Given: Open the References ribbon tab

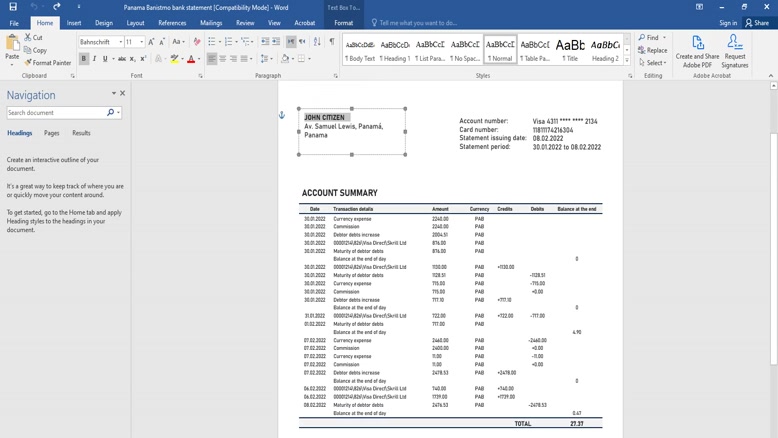Looking at the screenshot, I should click(172, 23).
